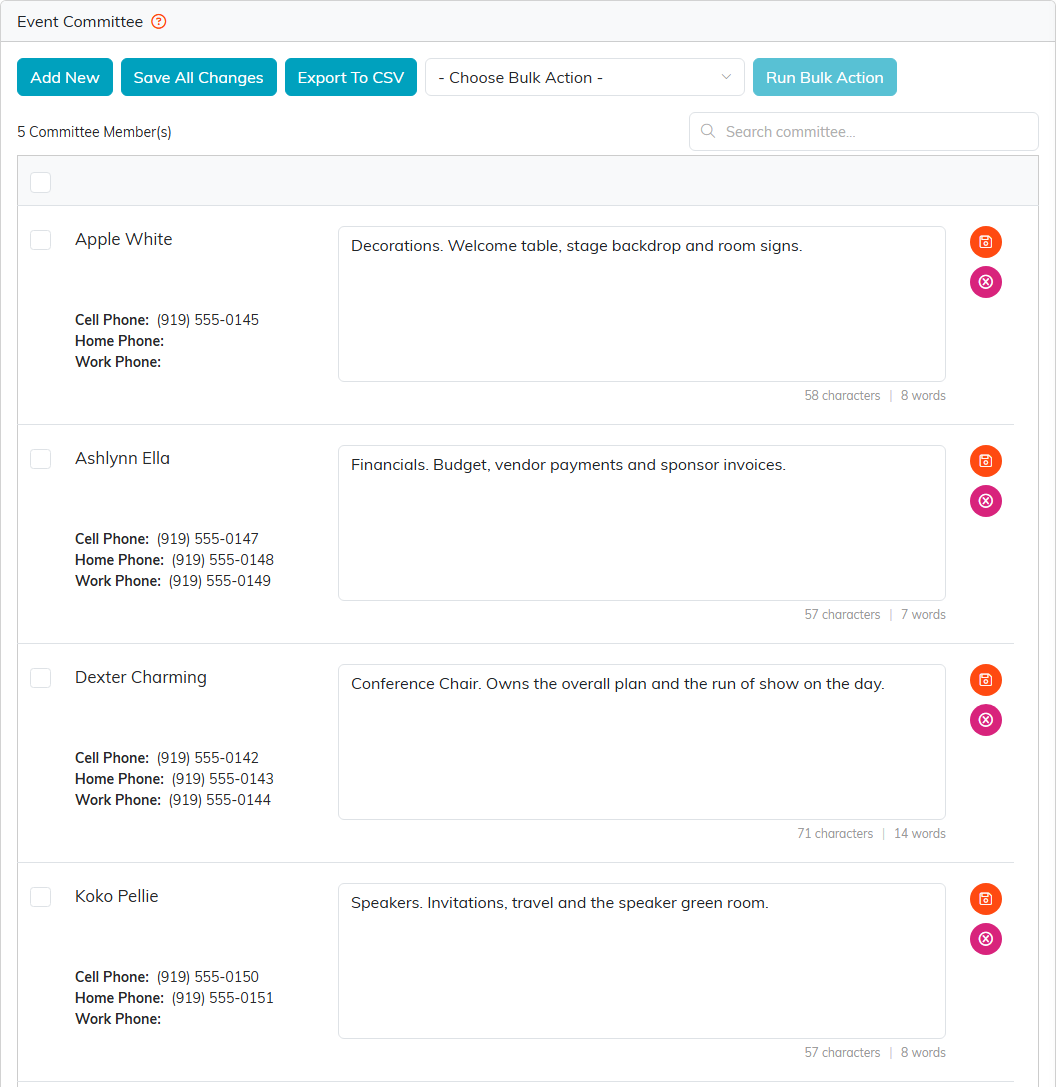
Task: Toggle the select-all header checkbox
Action: click(x=41, y=182)
